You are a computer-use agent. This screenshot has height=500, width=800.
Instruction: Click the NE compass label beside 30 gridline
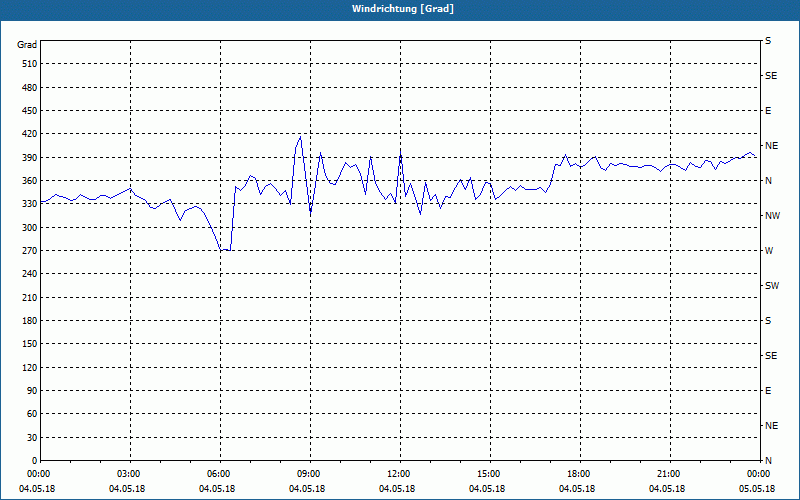pyautogui.click(x=772, y=426)
